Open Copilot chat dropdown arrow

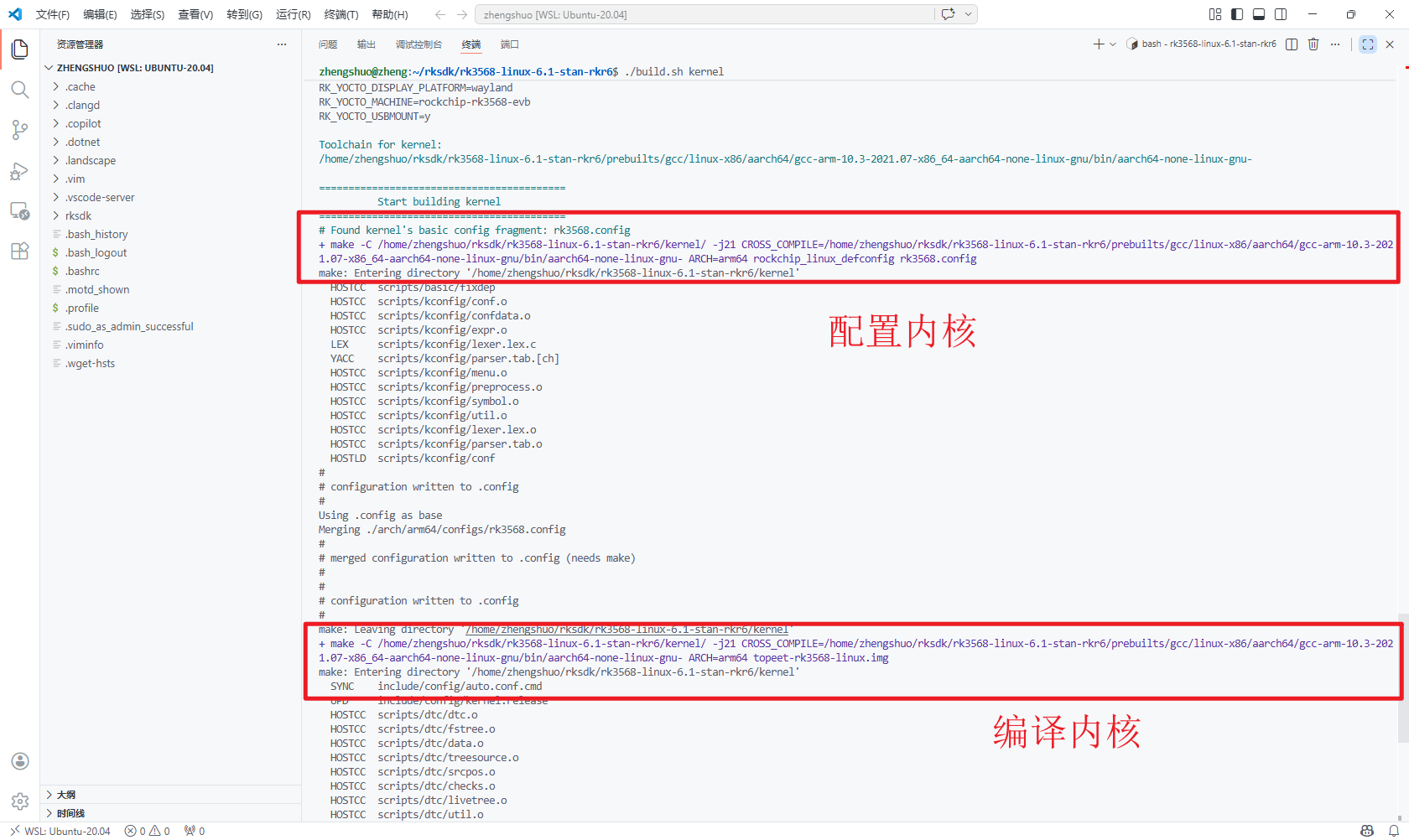click(969, 14)
